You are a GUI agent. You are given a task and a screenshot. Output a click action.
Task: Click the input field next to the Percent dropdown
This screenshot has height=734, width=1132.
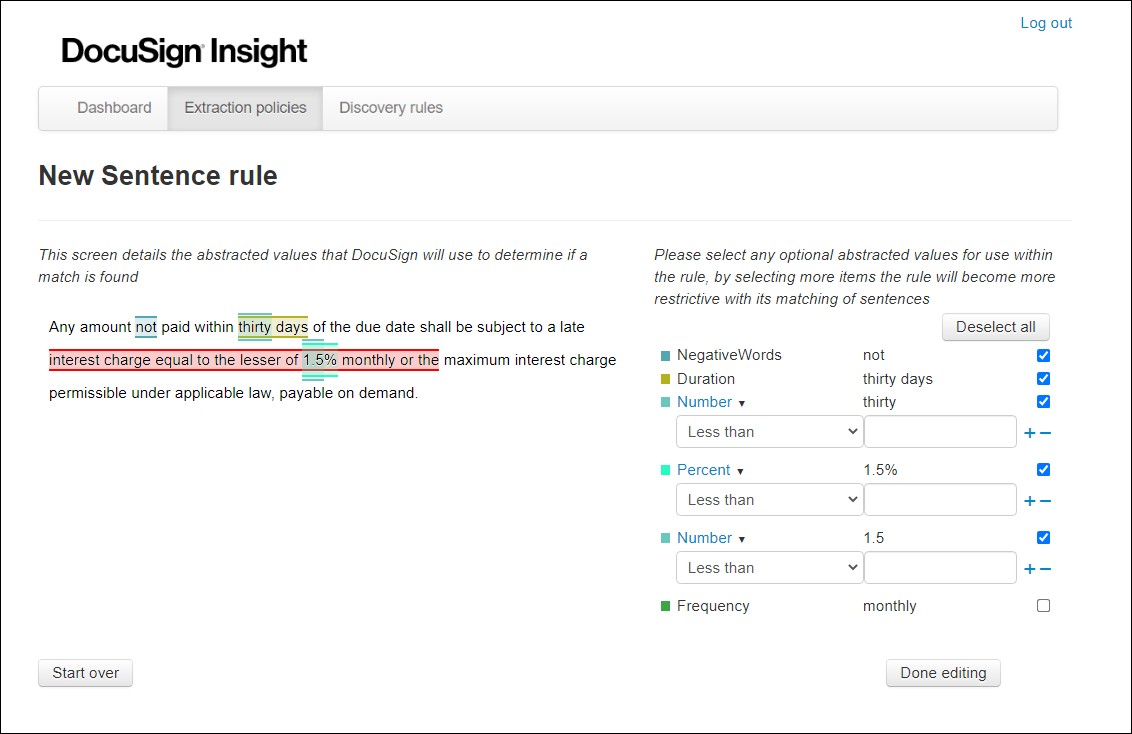pos(940,499)
